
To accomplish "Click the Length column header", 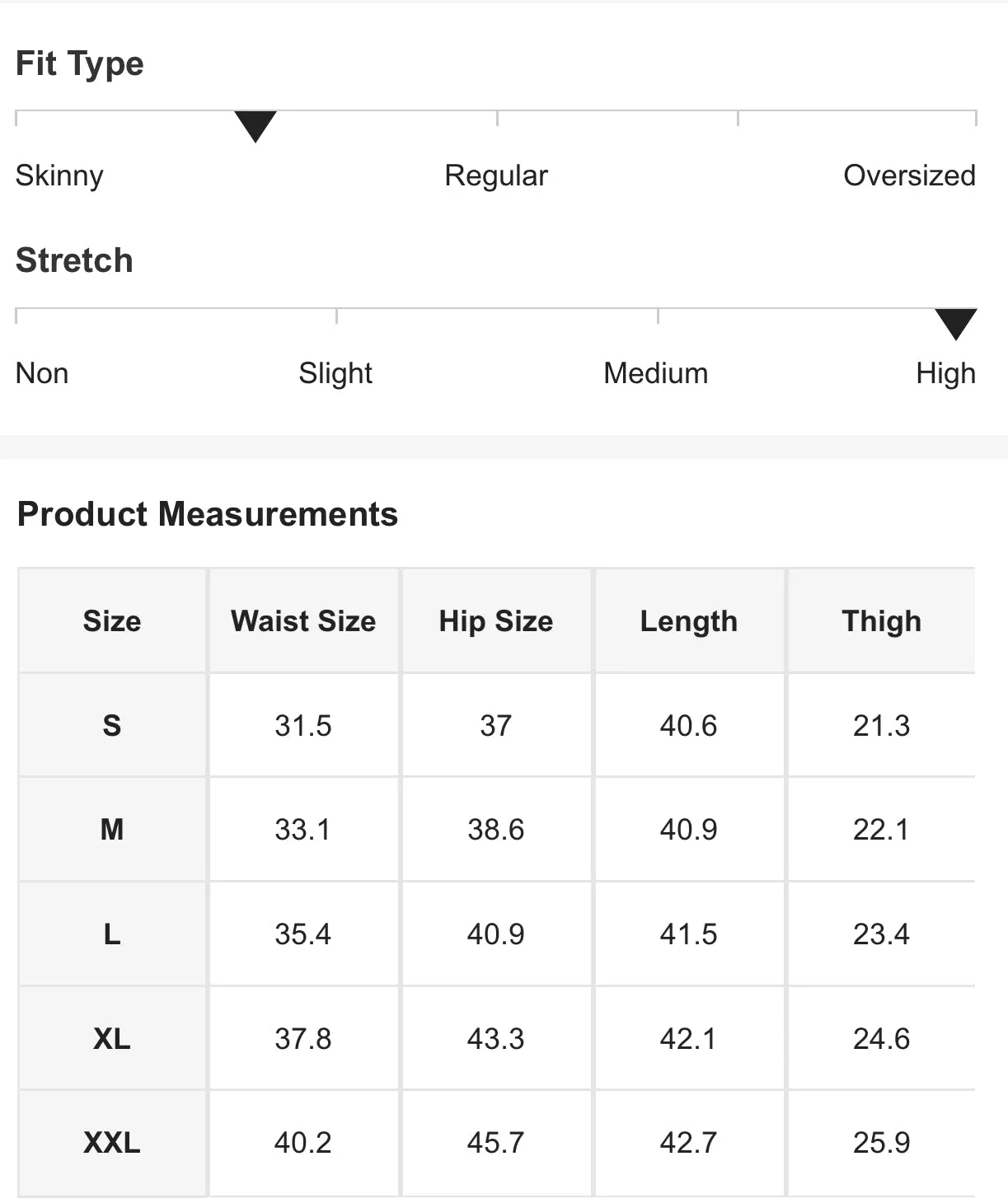I will click(x=689, y=621).
